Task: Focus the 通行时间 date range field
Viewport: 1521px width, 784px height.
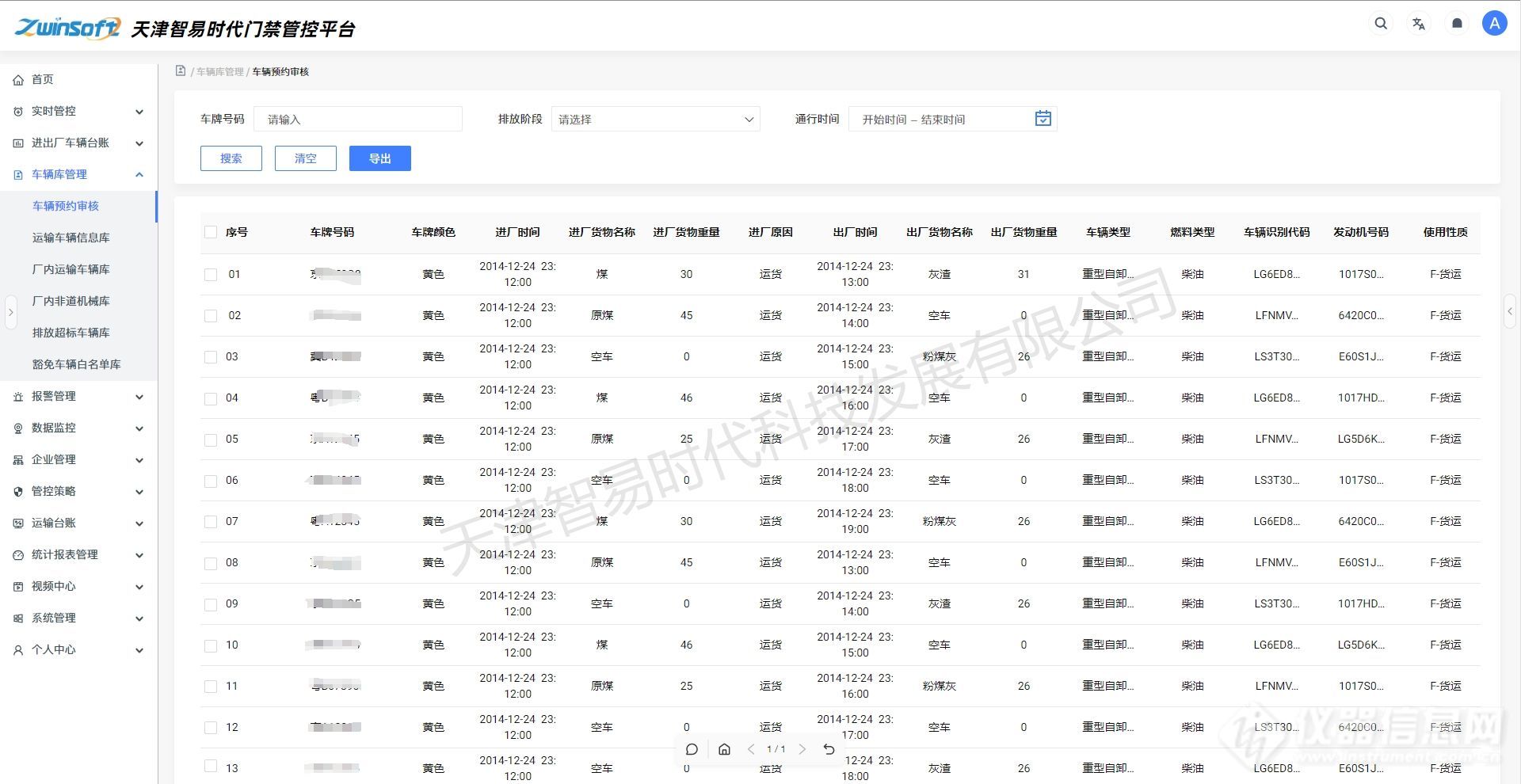Action: click(953, 119)
